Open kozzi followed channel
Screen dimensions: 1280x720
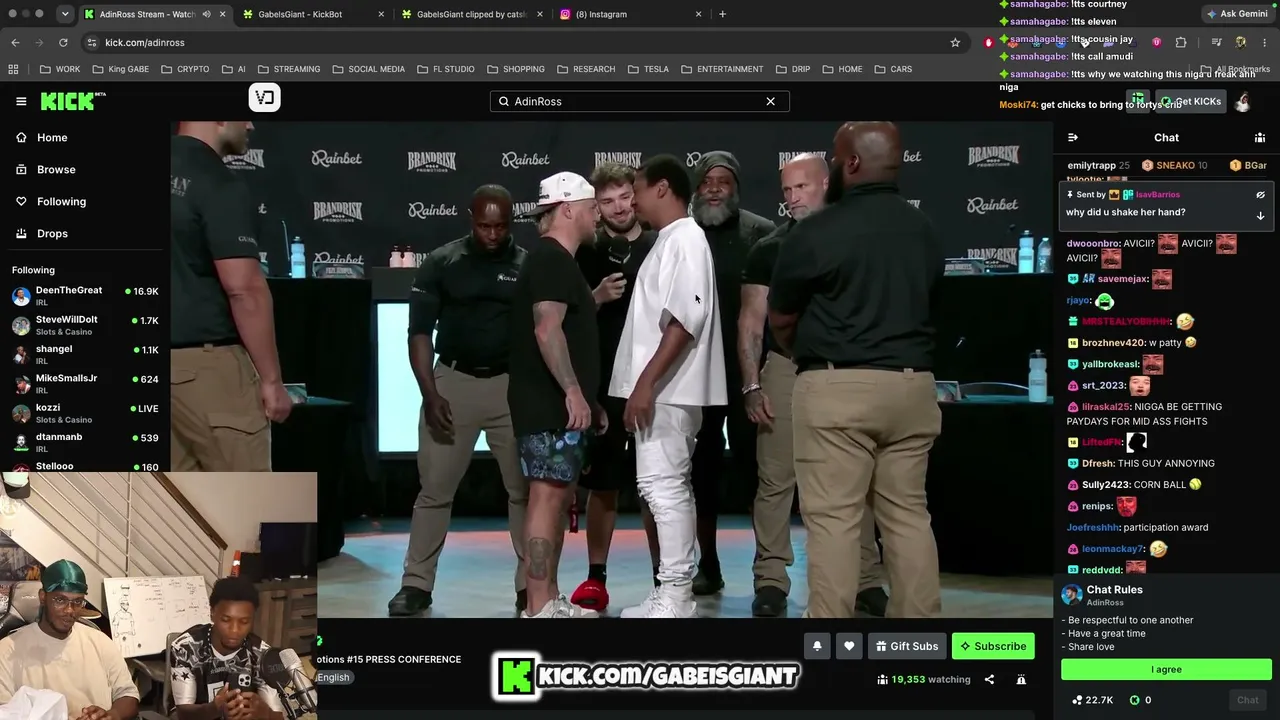pos(86,413)
